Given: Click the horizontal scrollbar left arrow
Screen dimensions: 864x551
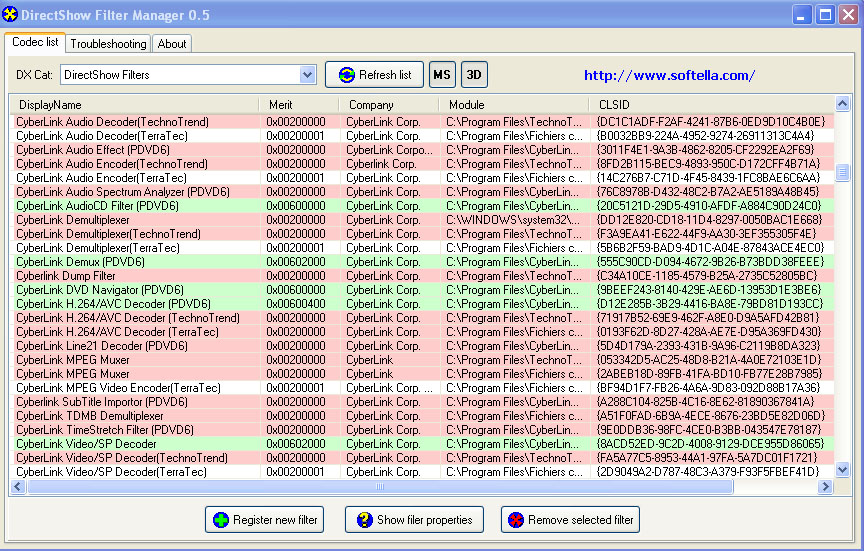Looking at the screenshot, I should [x=18, y=487].
